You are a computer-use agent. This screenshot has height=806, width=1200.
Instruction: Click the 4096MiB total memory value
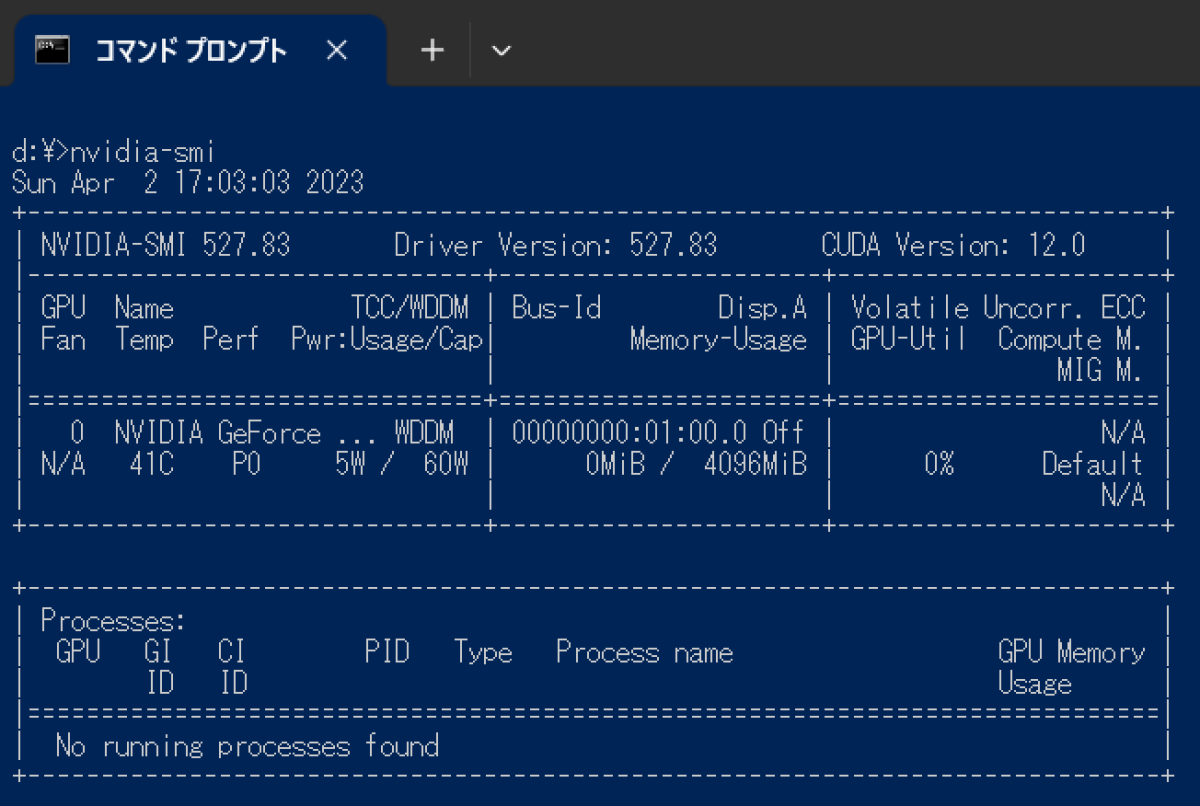pyautogui.click(x=755, y=465)
